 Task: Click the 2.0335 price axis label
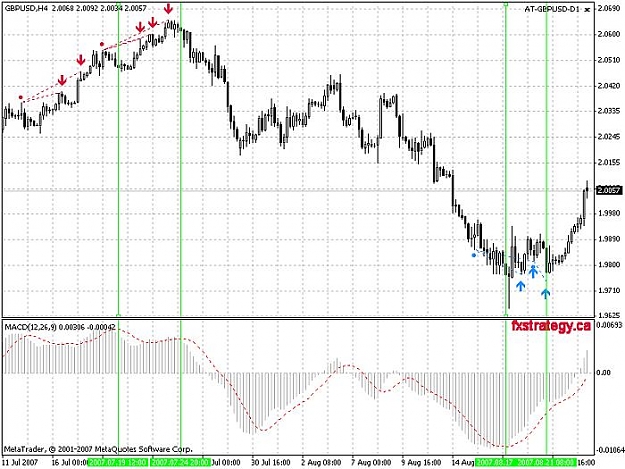(609, 111)
